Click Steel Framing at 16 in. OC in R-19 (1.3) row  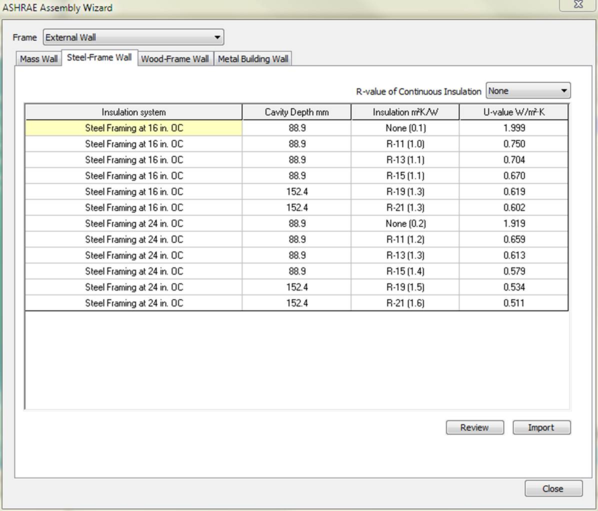pyautogui.click(x=134, y=192)
